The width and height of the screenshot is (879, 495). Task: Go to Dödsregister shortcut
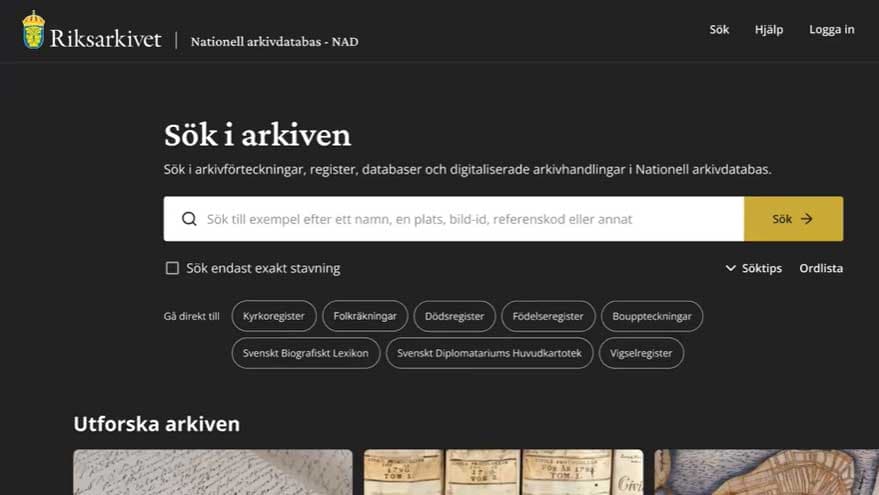[x=455, y=316]
